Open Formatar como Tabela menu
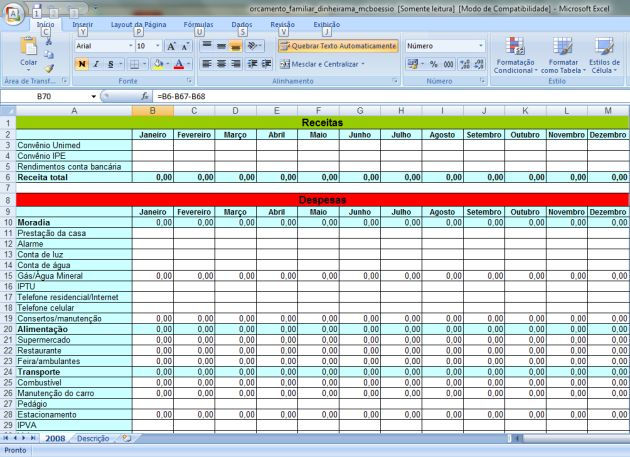Screen dimensions: 630x457 click(x=563, y=55)
